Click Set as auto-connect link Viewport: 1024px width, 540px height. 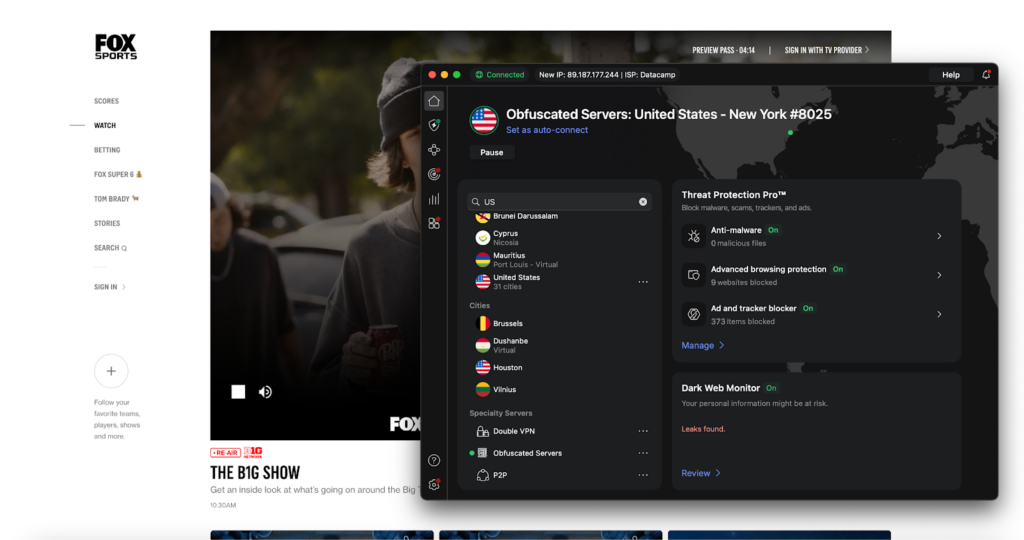(547, 130)
